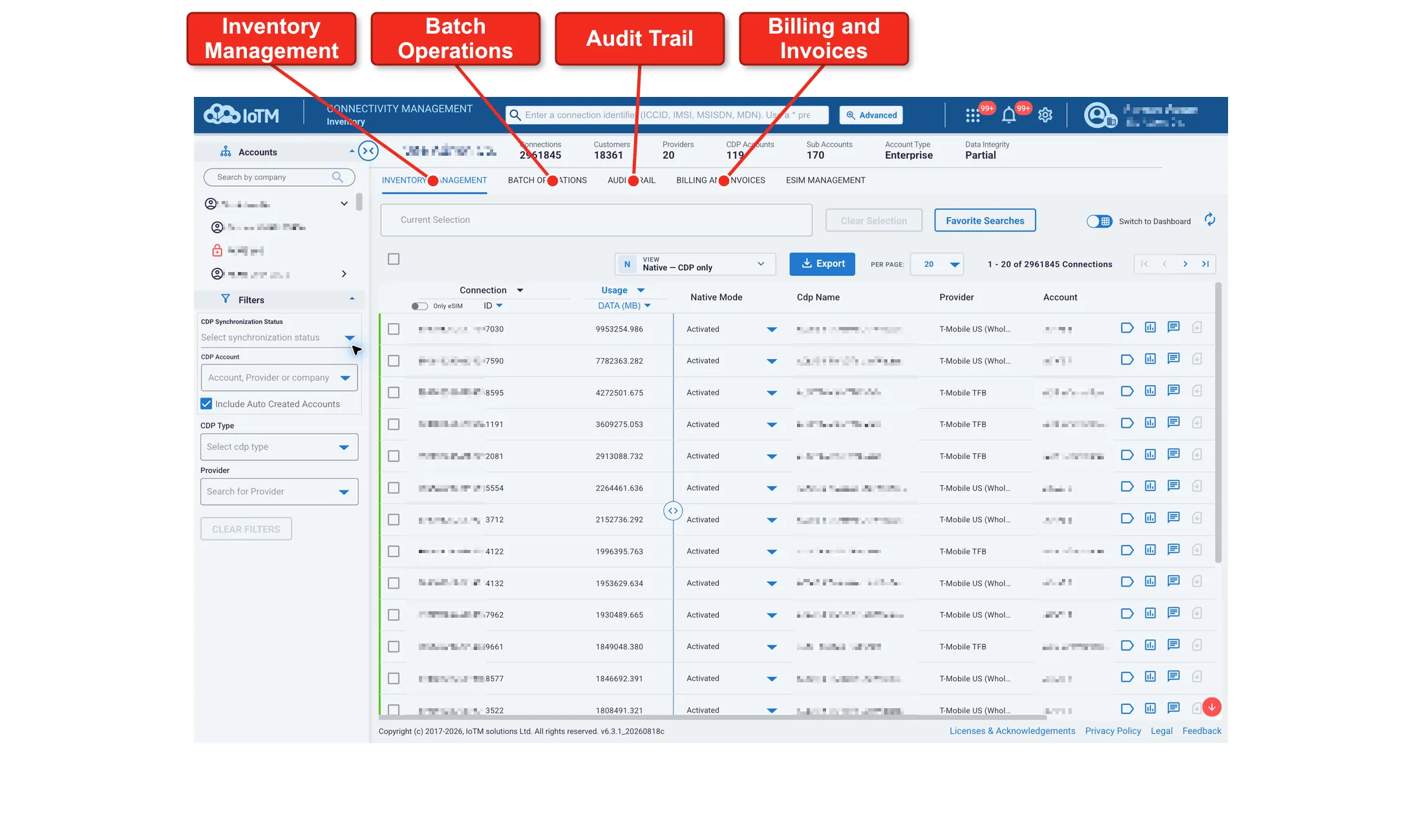Click the locked account icon in accounts tree
Image resolution: width=1422 pixels, height=840 pixels.
pos(217,250)
